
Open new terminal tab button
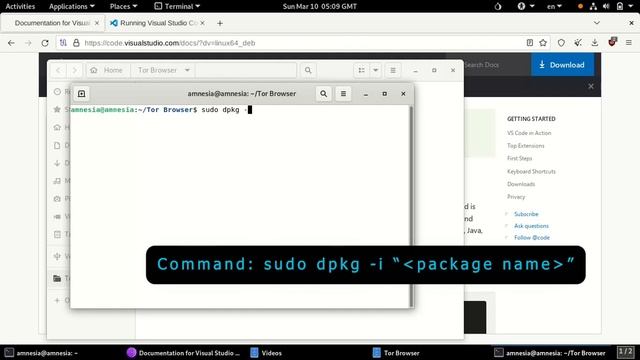click(x=82, y=93)
